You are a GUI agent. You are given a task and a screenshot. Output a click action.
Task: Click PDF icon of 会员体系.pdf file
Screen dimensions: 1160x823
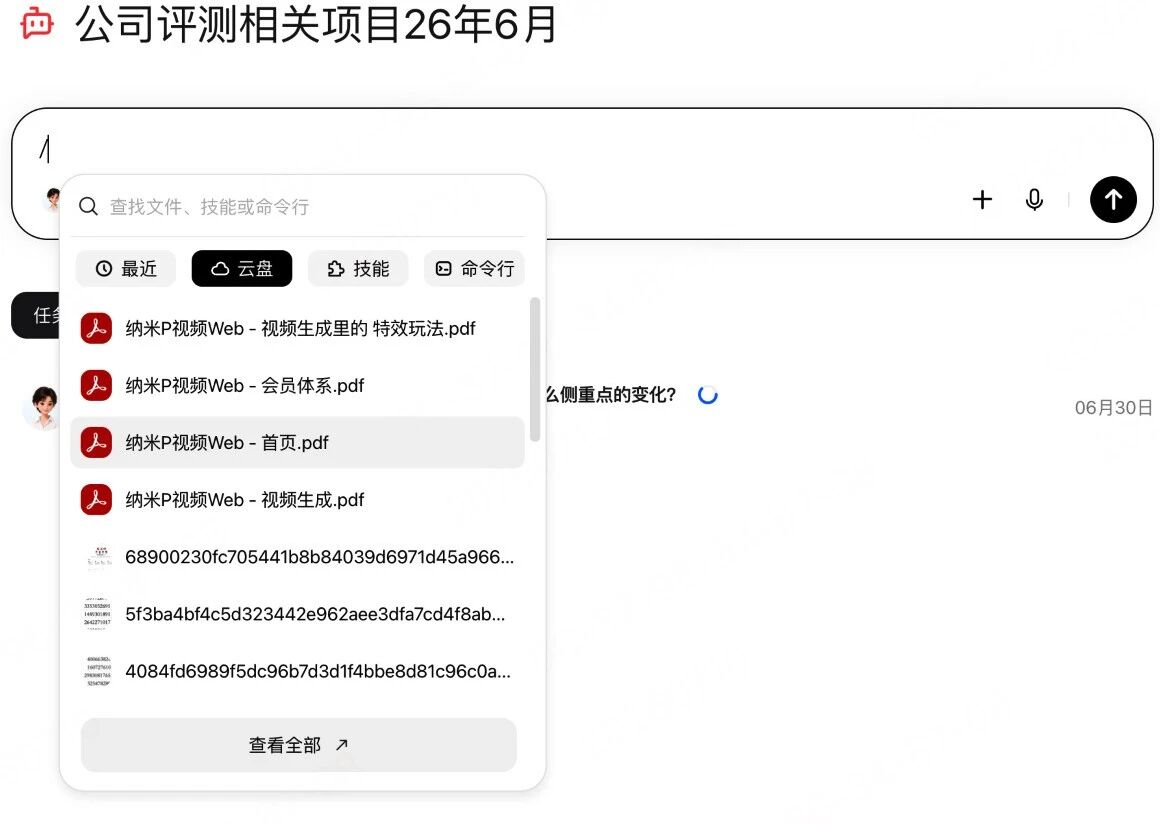pos(96,386)
